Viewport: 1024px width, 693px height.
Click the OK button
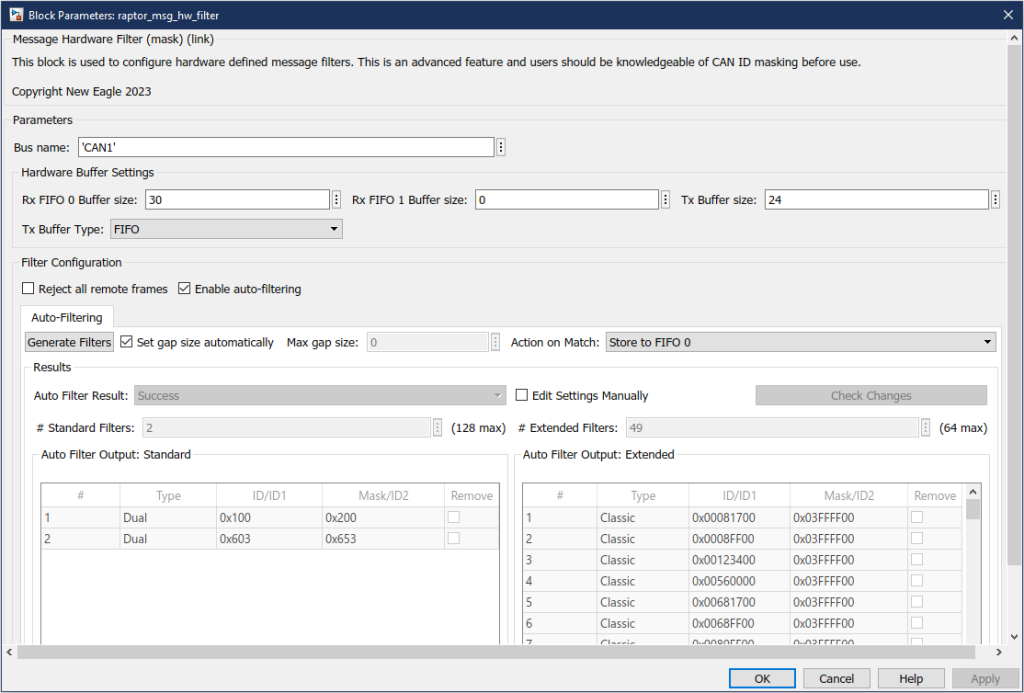tap(762, 679)
